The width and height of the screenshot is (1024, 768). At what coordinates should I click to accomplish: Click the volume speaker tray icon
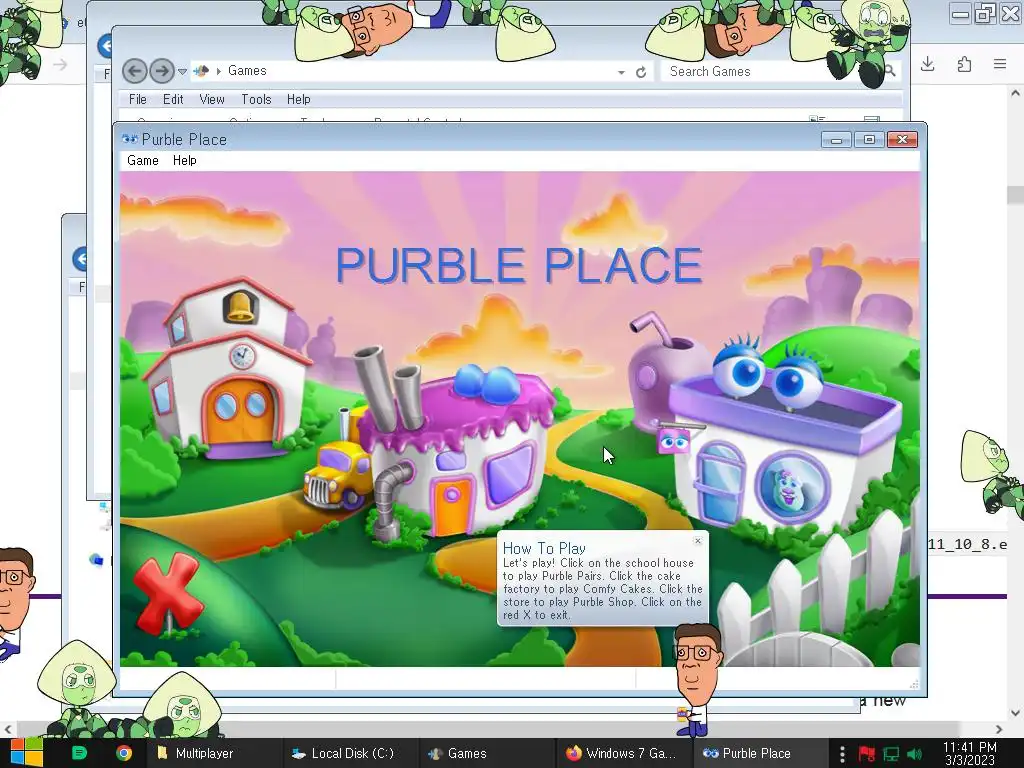click(x=914, y=754)
